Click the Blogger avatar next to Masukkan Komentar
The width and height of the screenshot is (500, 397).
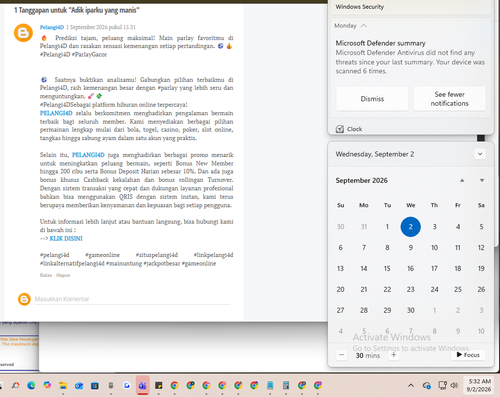24,299
